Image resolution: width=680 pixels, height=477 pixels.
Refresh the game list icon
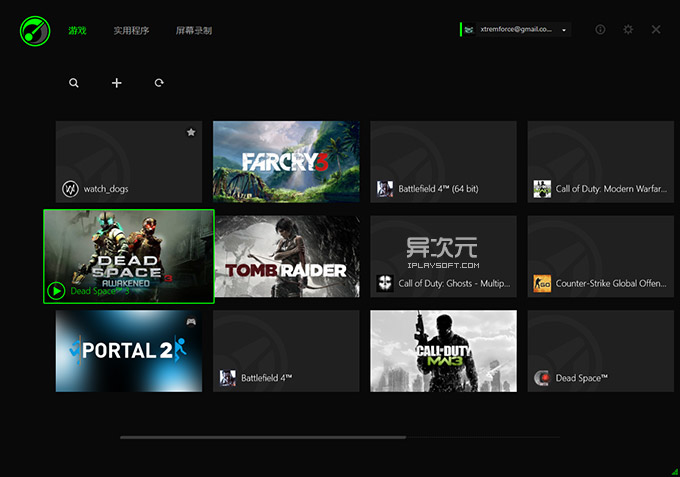(159, 83)
